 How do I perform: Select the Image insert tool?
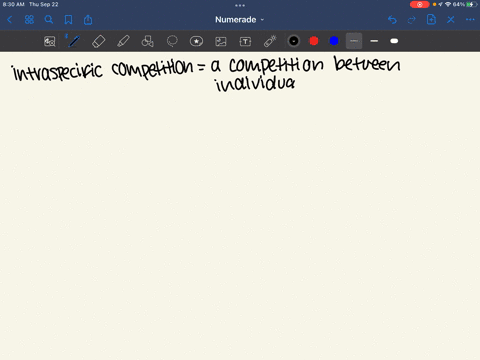[221, 41]
